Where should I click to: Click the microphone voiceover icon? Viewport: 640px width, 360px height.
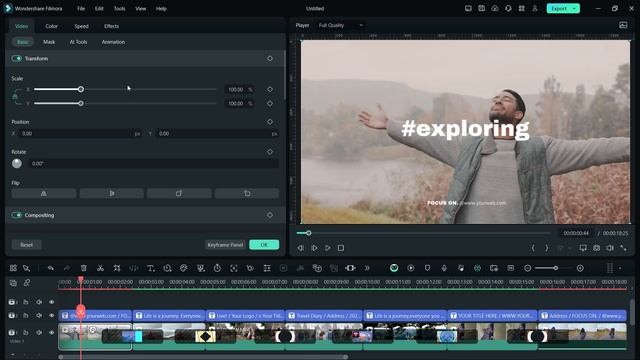click(444, 268)
